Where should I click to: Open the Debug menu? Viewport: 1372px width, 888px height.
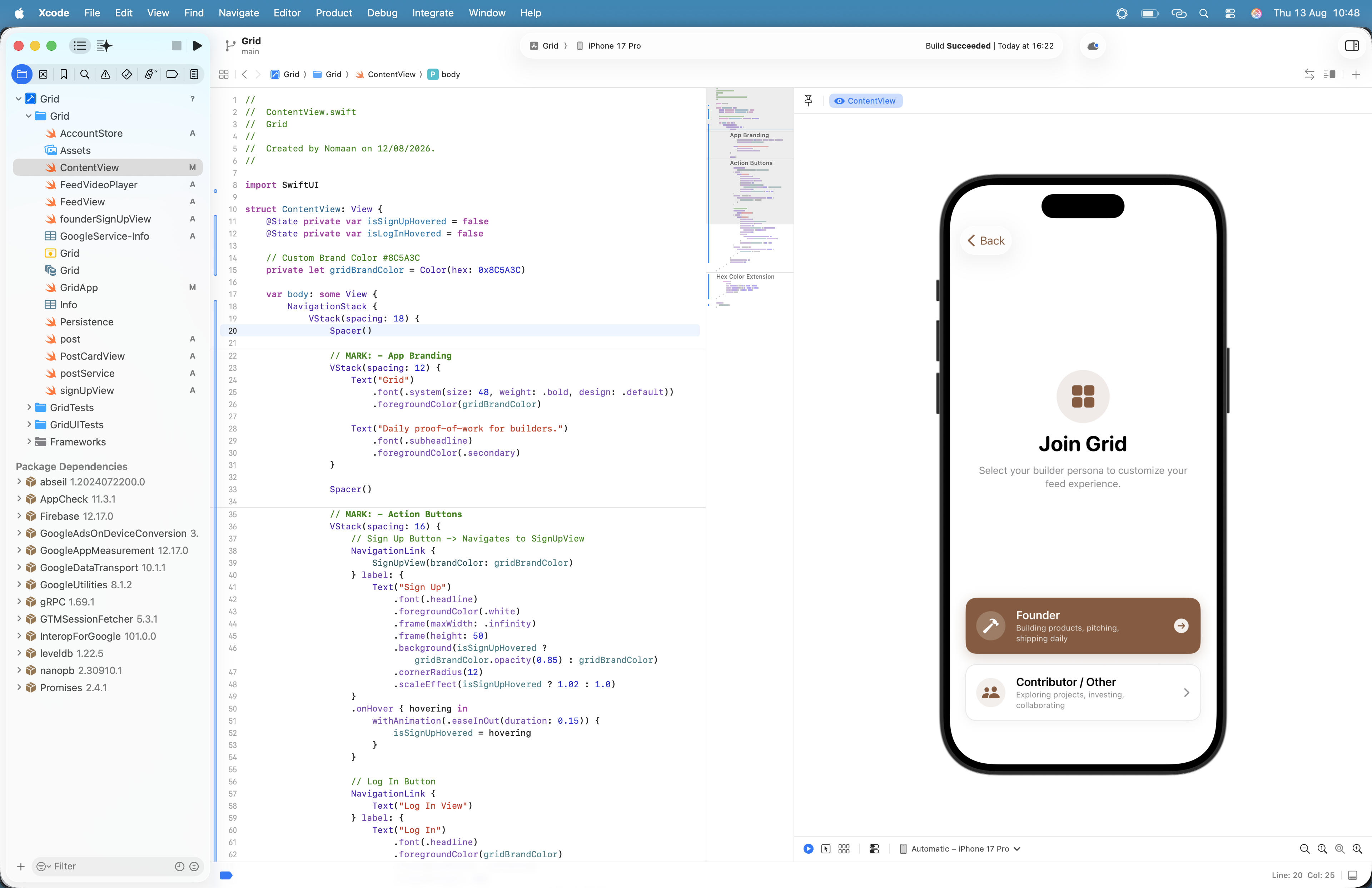[382, 13]
